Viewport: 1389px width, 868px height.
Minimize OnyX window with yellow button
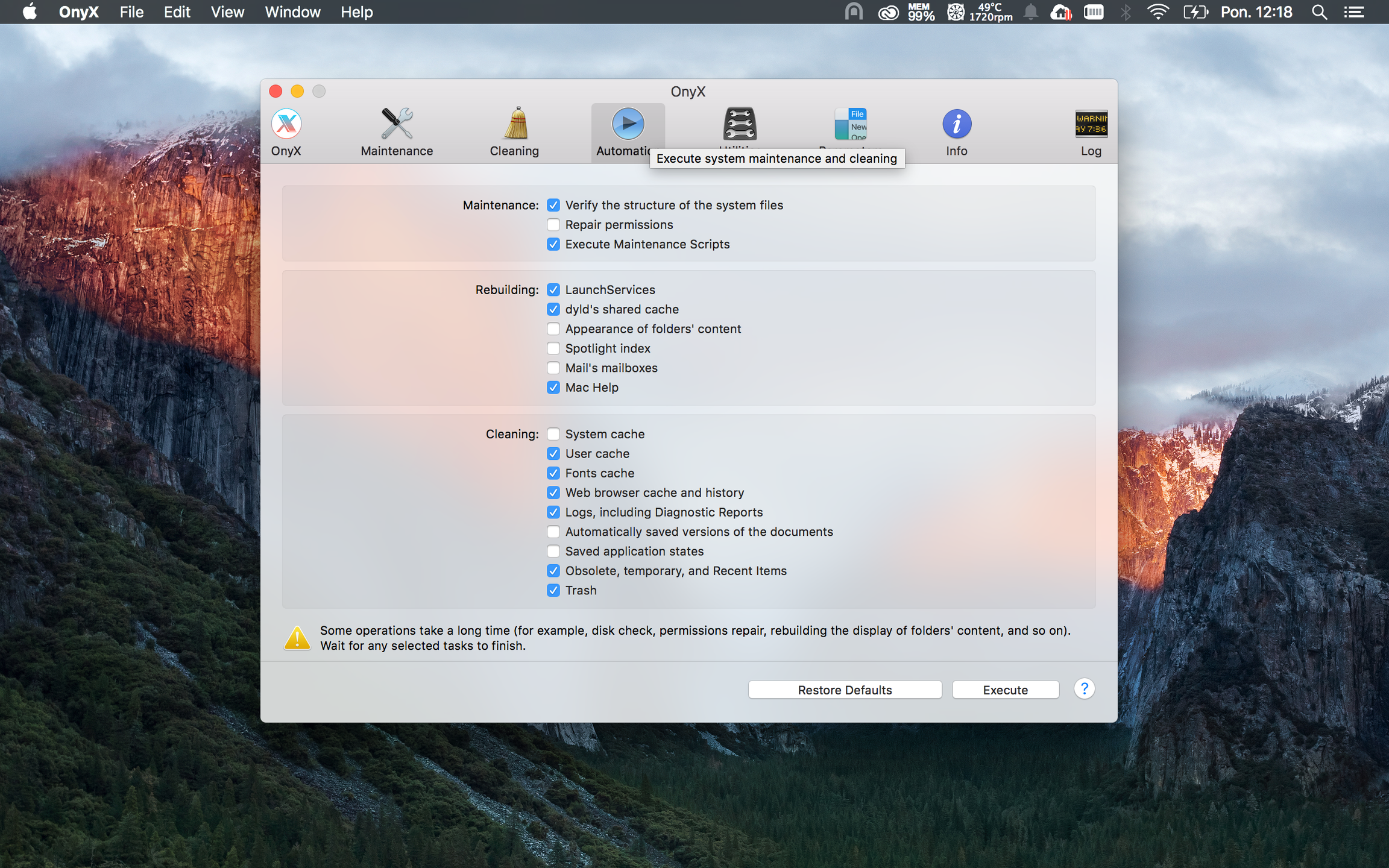coord(297,91)
